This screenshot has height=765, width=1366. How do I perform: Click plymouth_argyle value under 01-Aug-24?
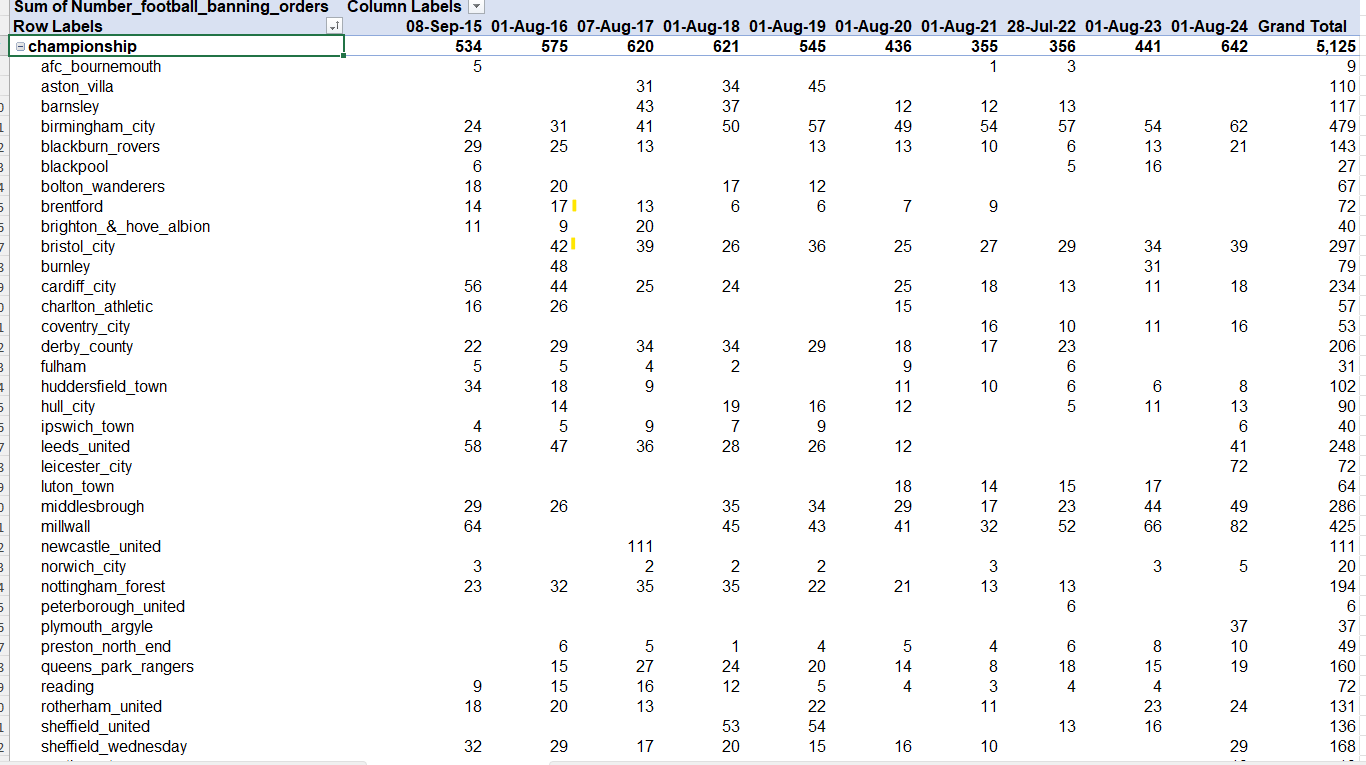tap(1238, 627)
